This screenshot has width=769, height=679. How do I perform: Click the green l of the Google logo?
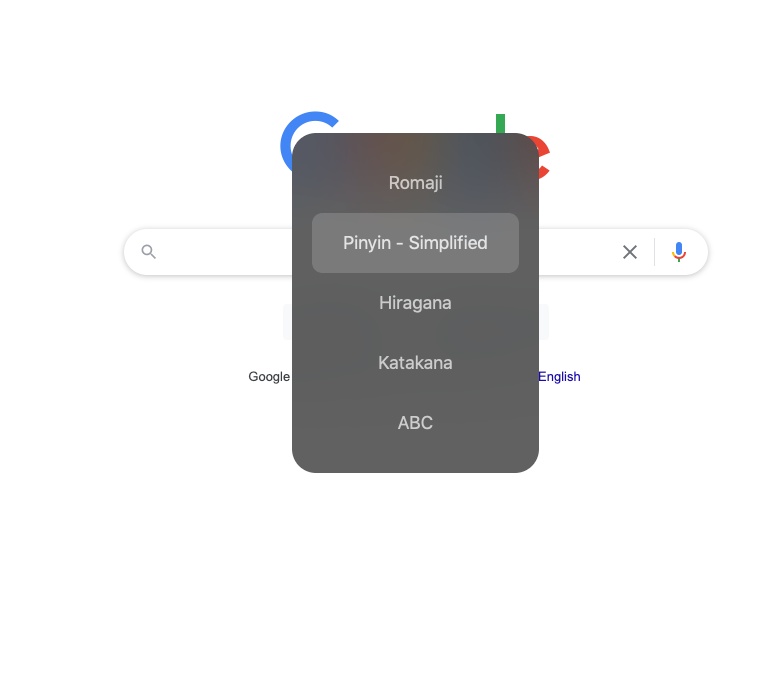click(500, 124)
